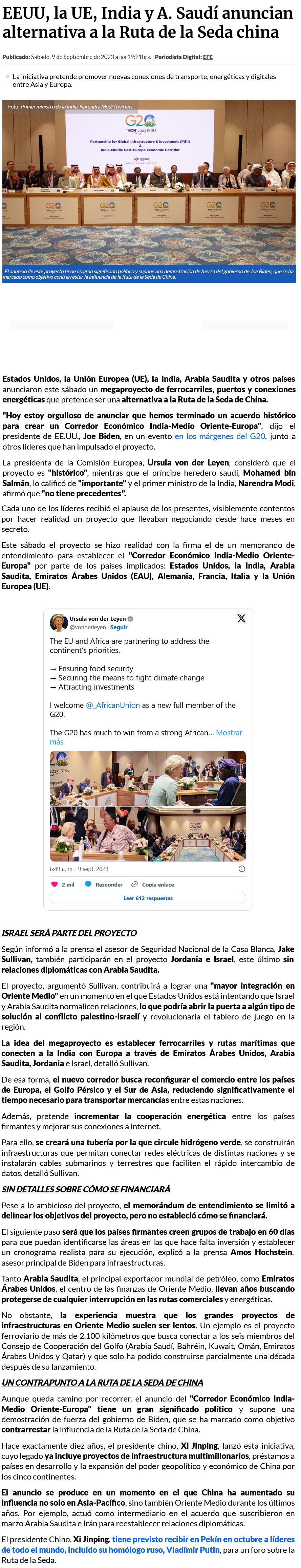
Task: Click the Copia enlace chain icon
Action: pyautogui.click(x=135, y=885)
